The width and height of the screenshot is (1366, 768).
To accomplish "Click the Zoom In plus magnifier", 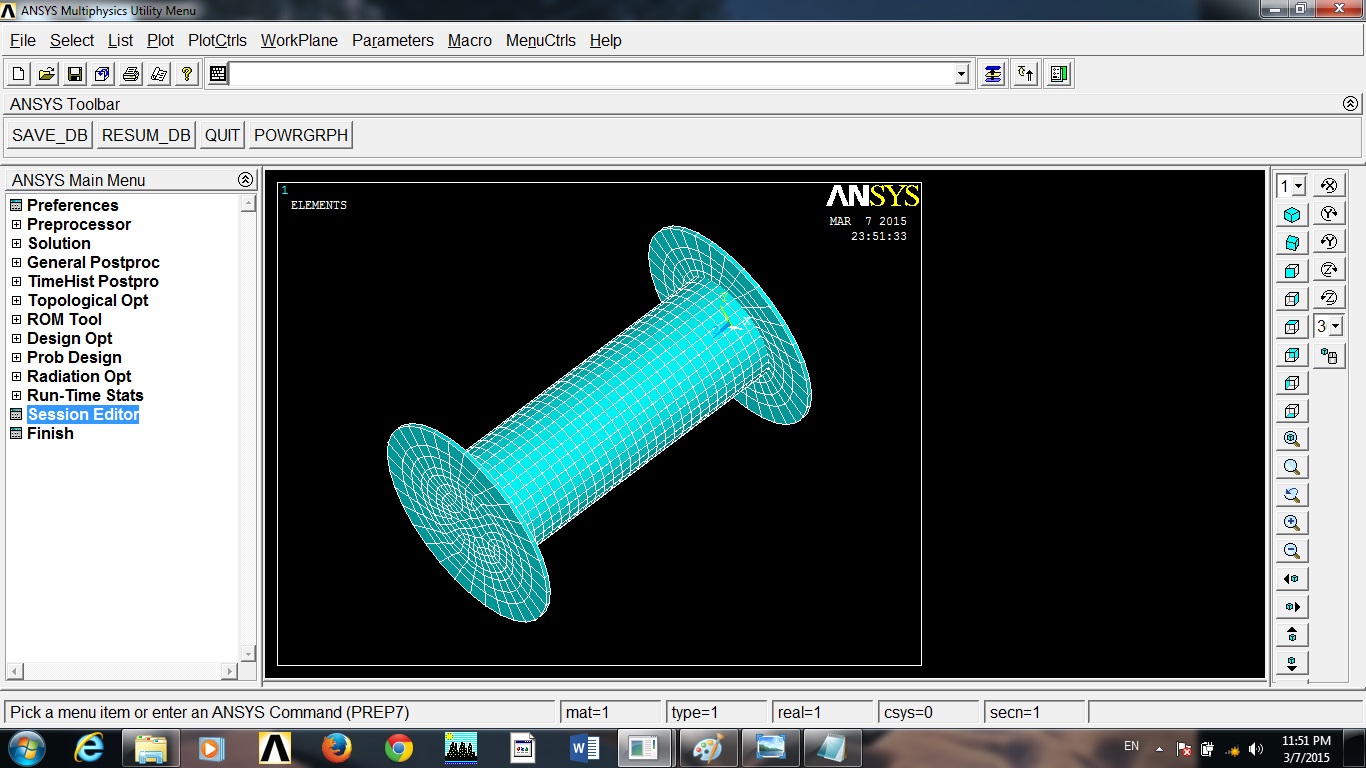I will [1292, 523].
